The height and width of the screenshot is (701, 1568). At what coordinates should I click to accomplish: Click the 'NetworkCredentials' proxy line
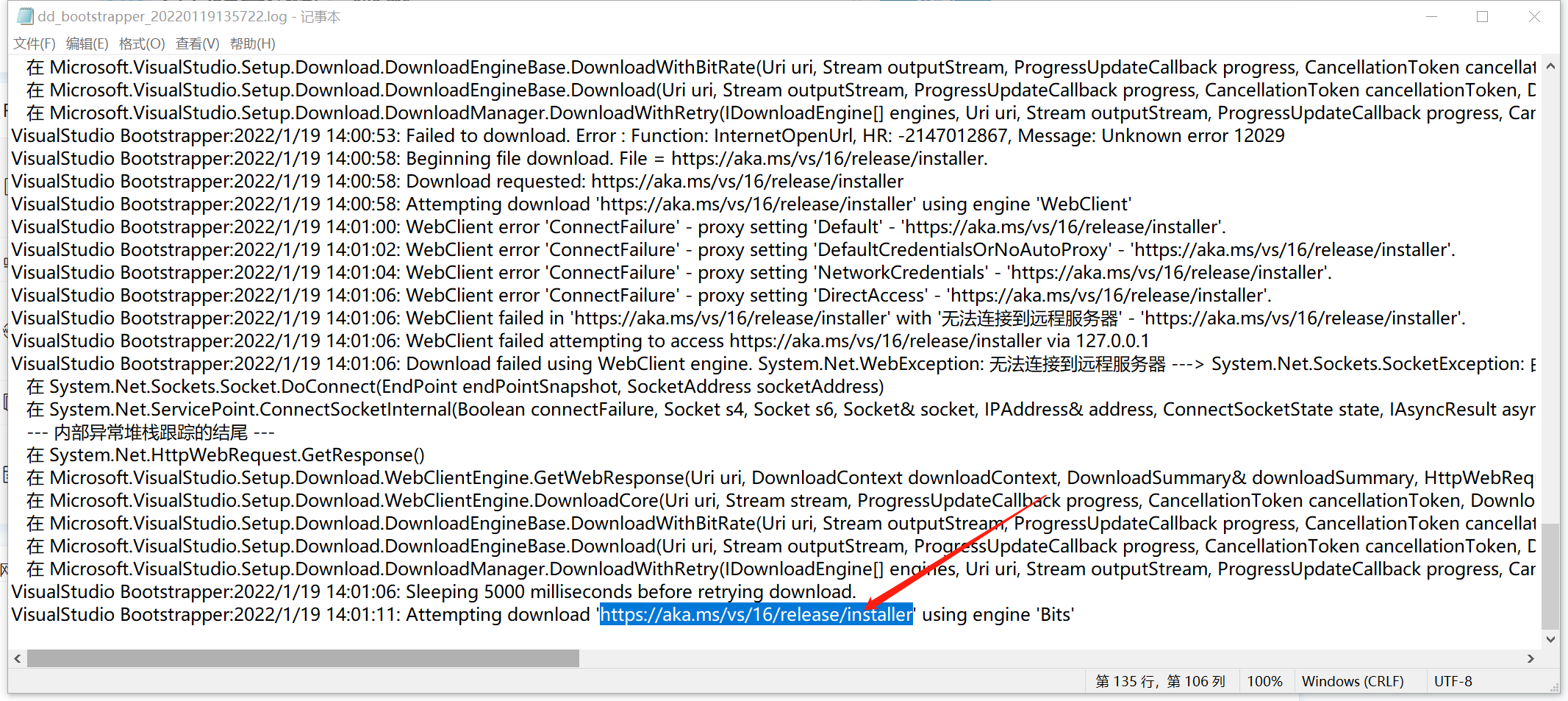(x=672, y=272)
